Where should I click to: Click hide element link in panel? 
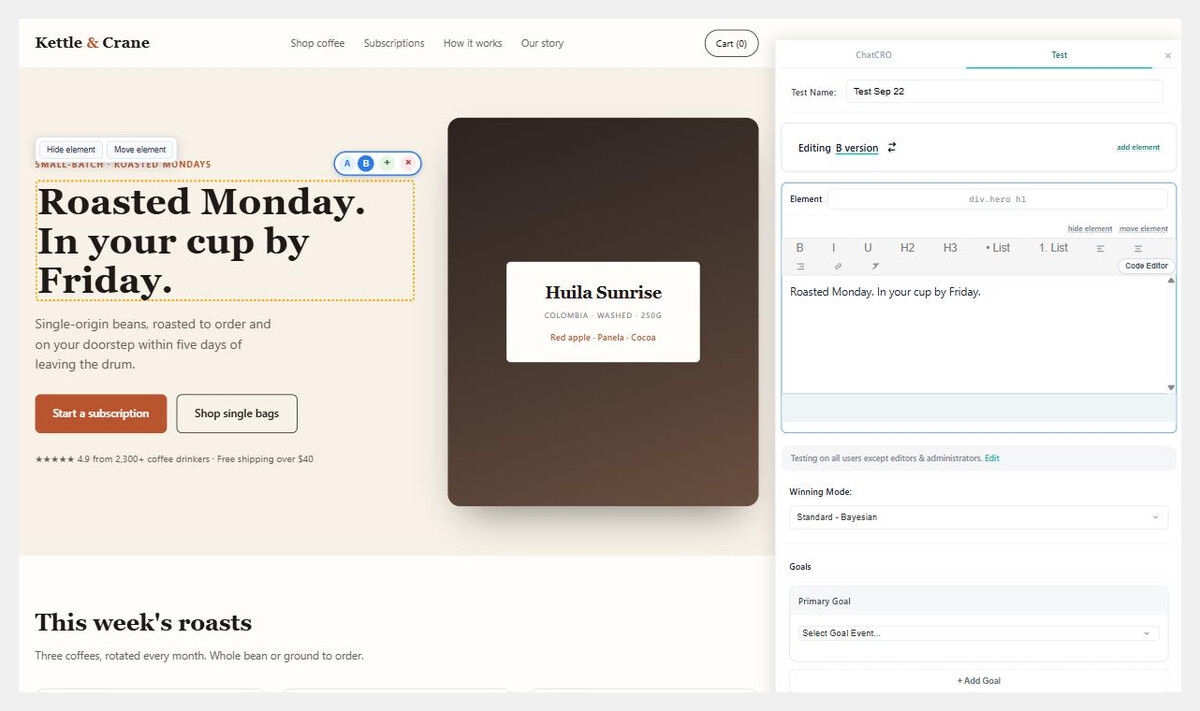point(1090,229)
